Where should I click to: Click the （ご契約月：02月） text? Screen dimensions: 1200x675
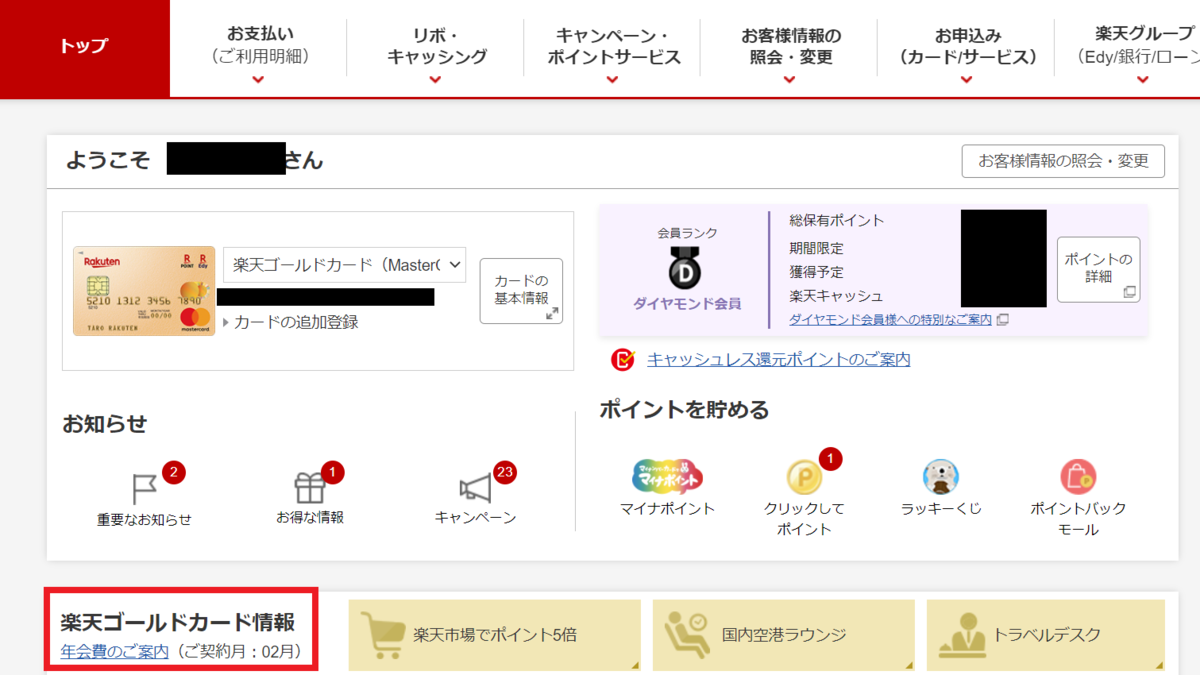point(237,653)
